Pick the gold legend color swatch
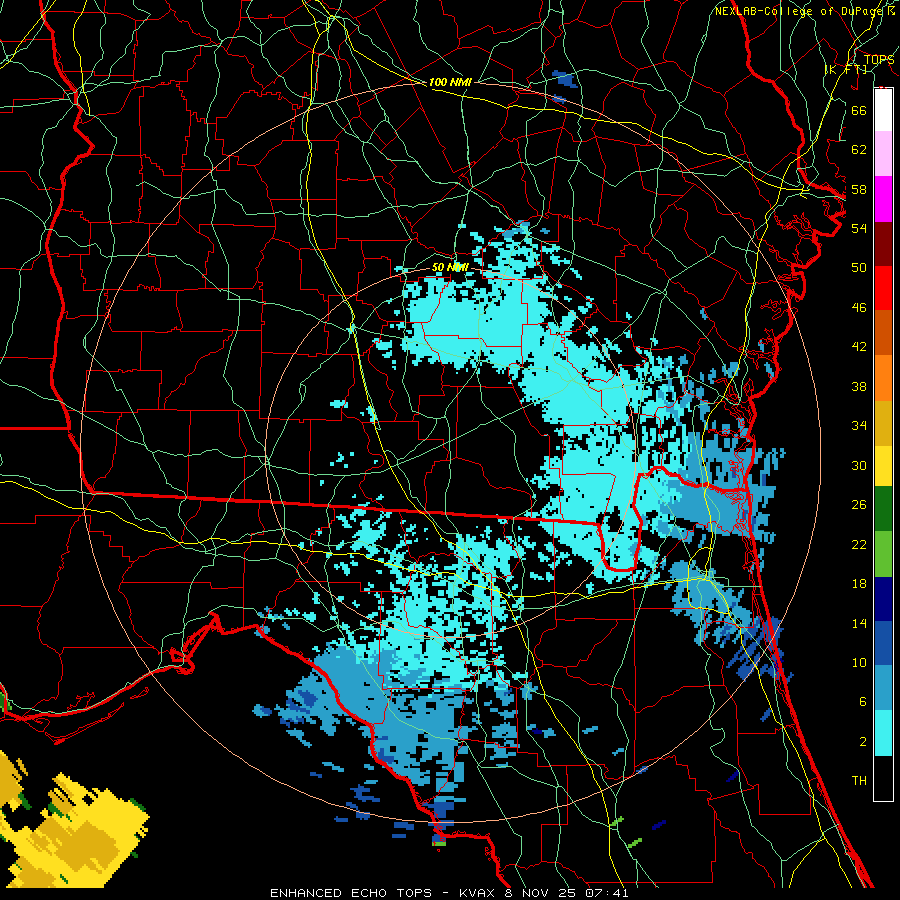The height and width of the screenshot is (900, 900). [883, 423]
